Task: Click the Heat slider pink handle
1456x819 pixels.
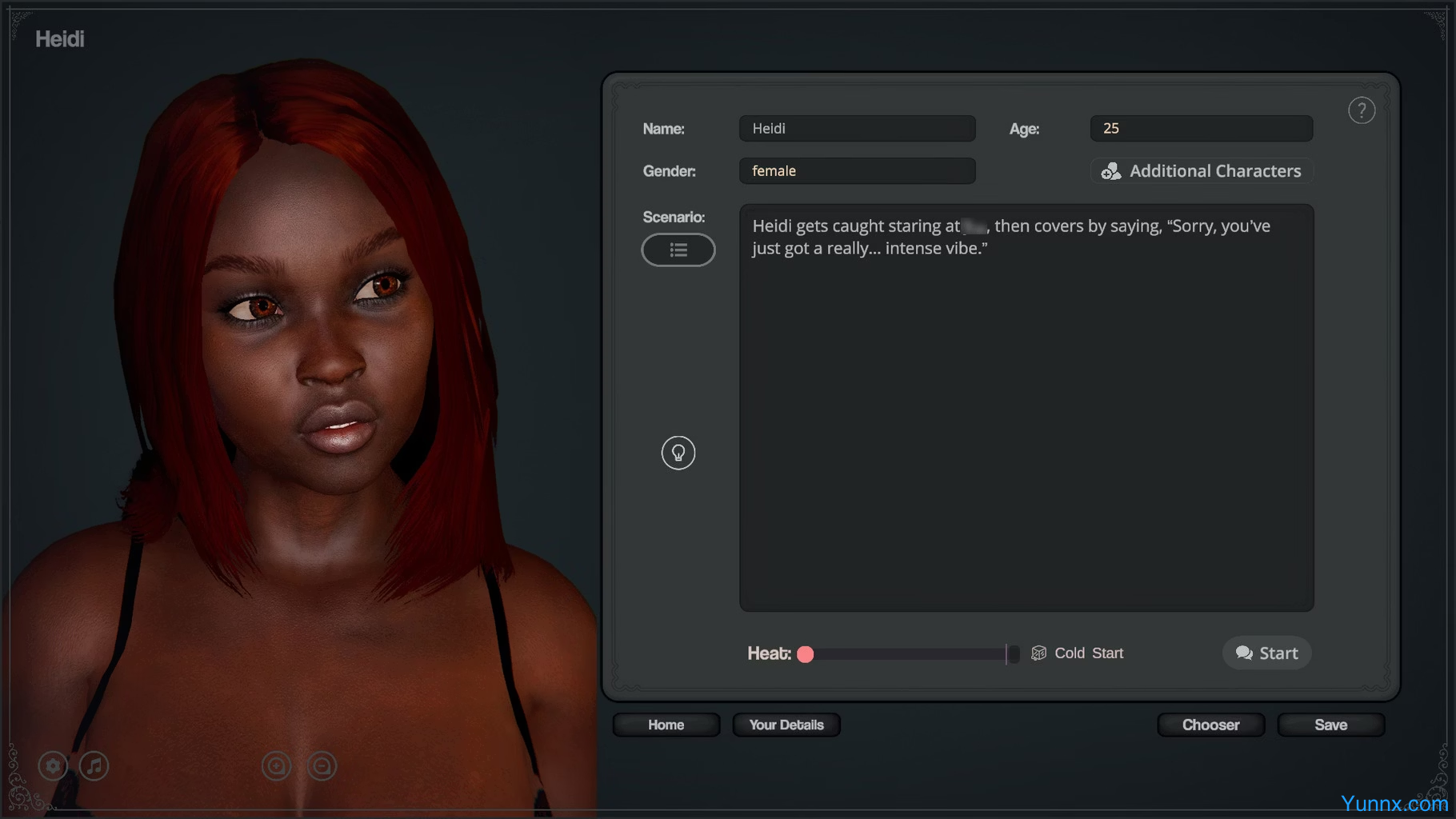Action: pyautogui.click(x=806, y=654)
